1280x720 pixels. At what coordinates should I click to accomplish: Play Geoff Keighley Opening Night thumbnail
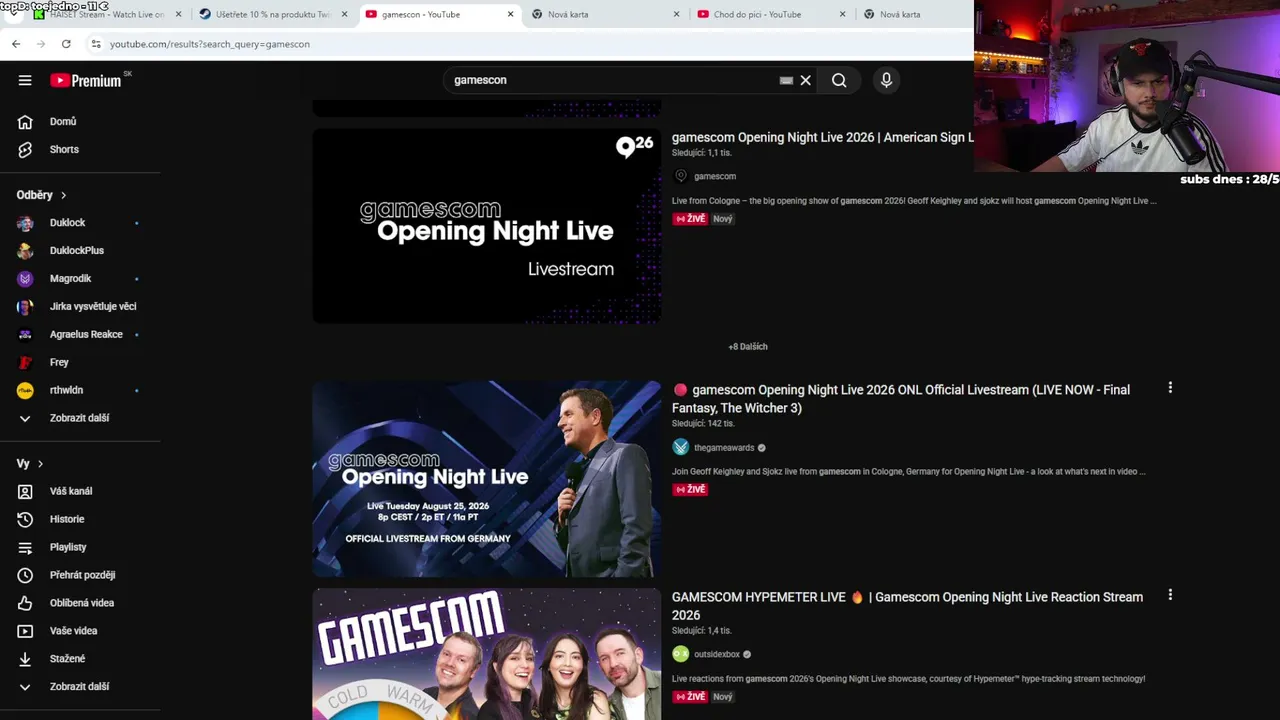487,479
